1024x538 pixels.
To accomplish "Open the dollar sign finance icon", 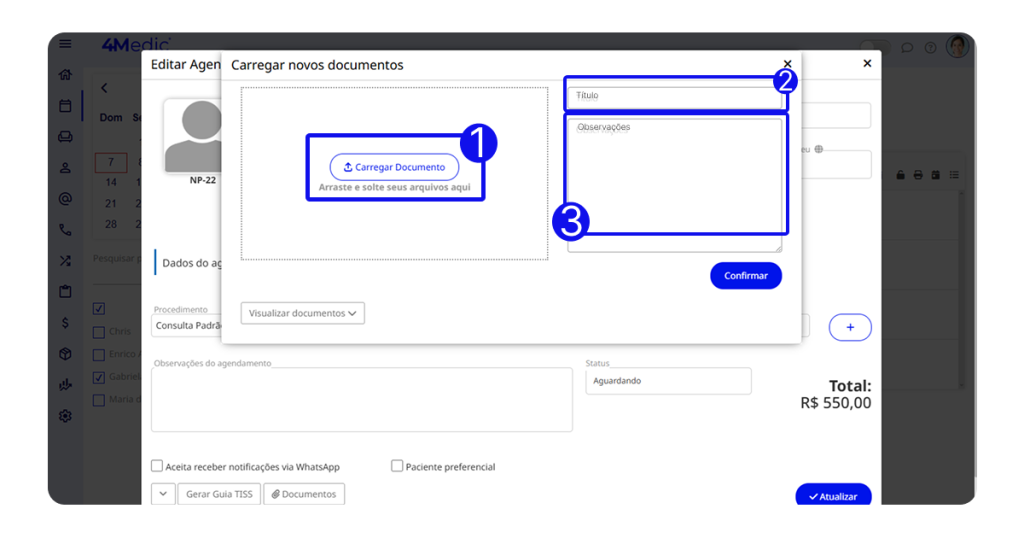I will [66, 323].
